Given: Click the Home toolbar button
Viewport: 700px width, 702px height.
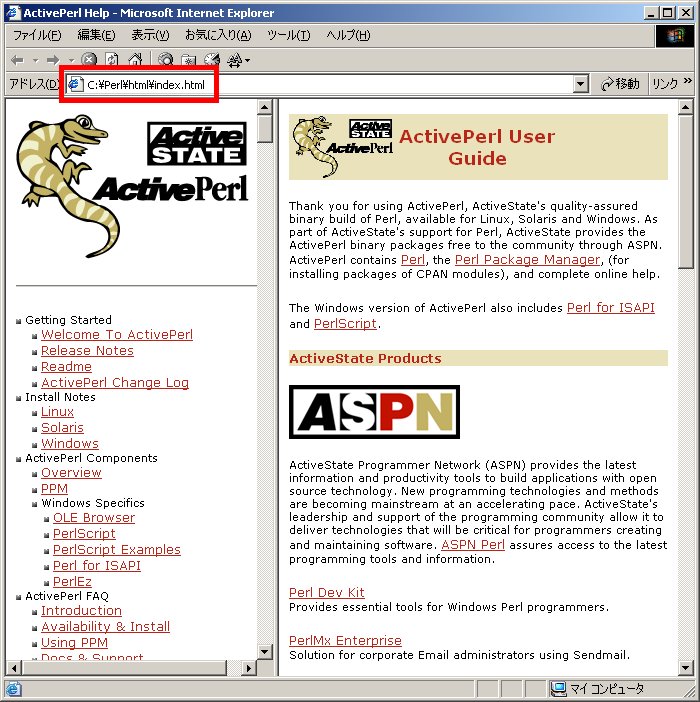Looking at the screenshot, I should (x=135, y=60).
